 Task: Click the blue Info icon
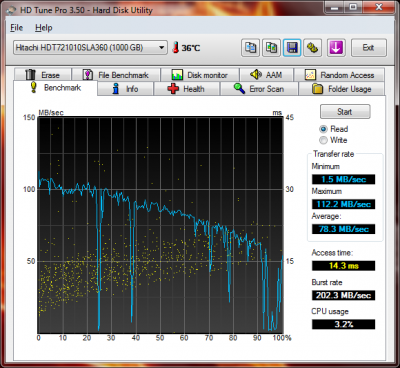[116, 89]
